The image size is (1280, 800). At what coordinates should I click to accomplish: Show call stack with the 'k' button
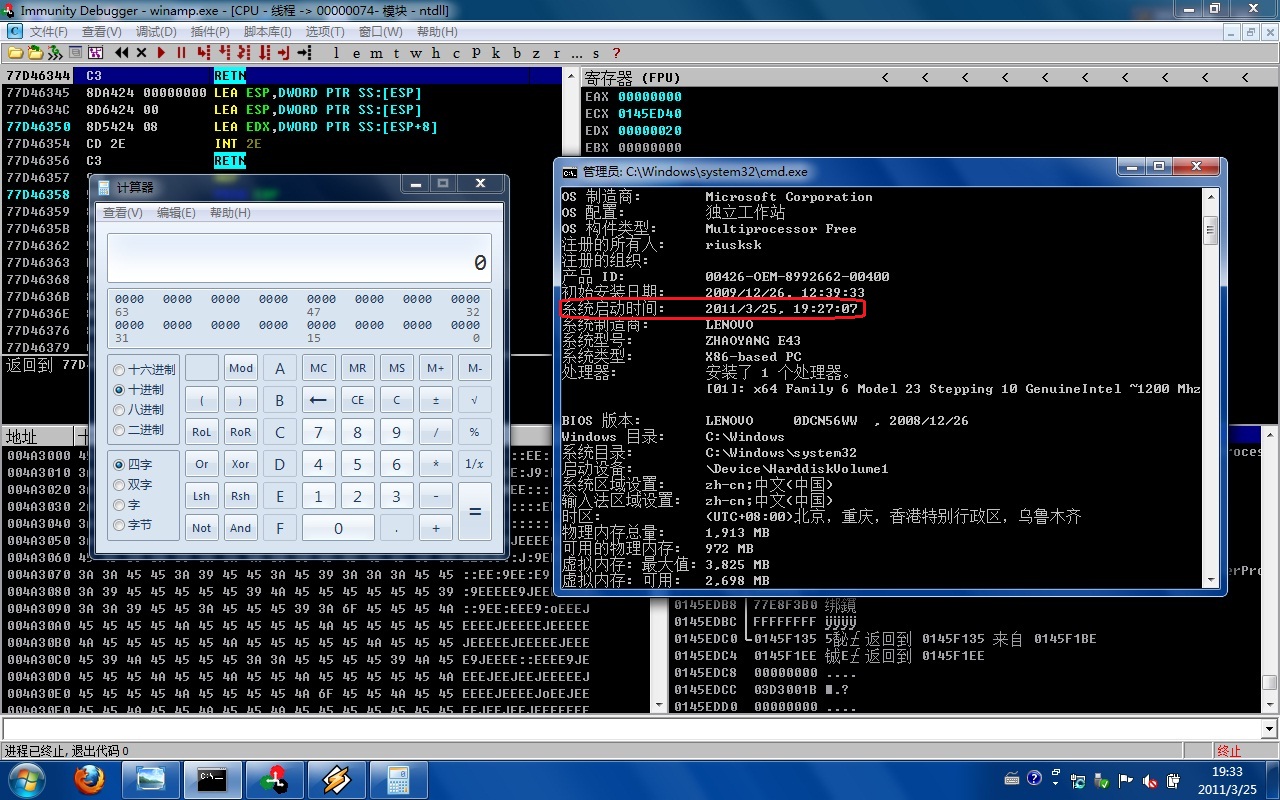pyautogui.click(x=496, y=53)
